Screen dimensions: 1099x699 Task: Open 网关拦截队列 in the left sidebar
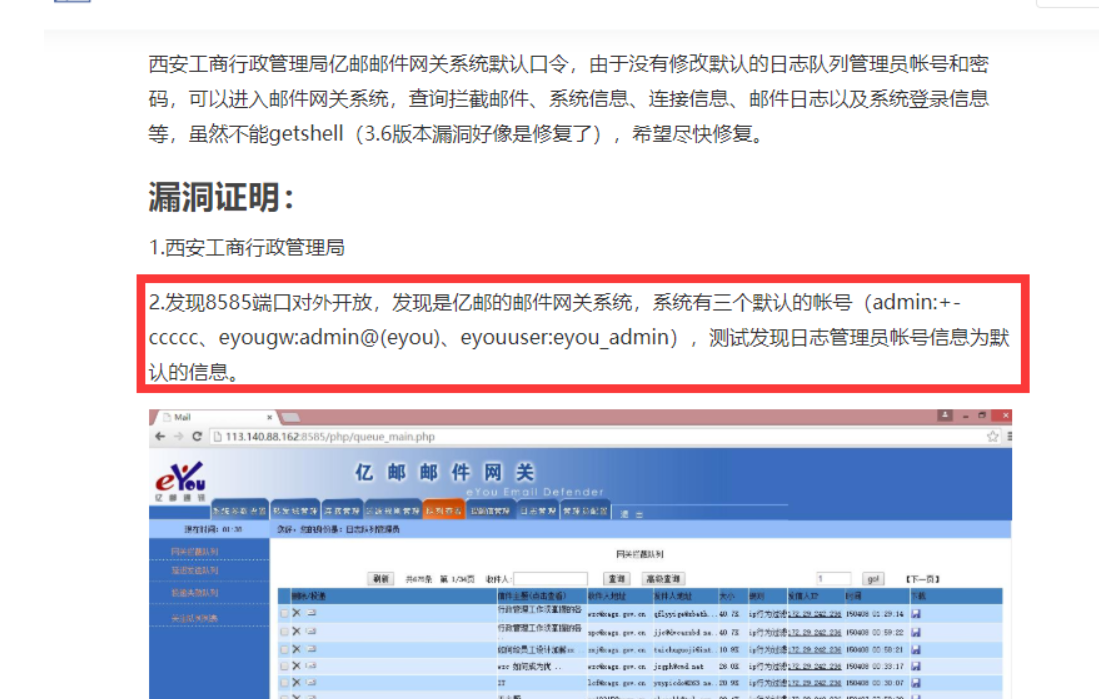point(194,552)
